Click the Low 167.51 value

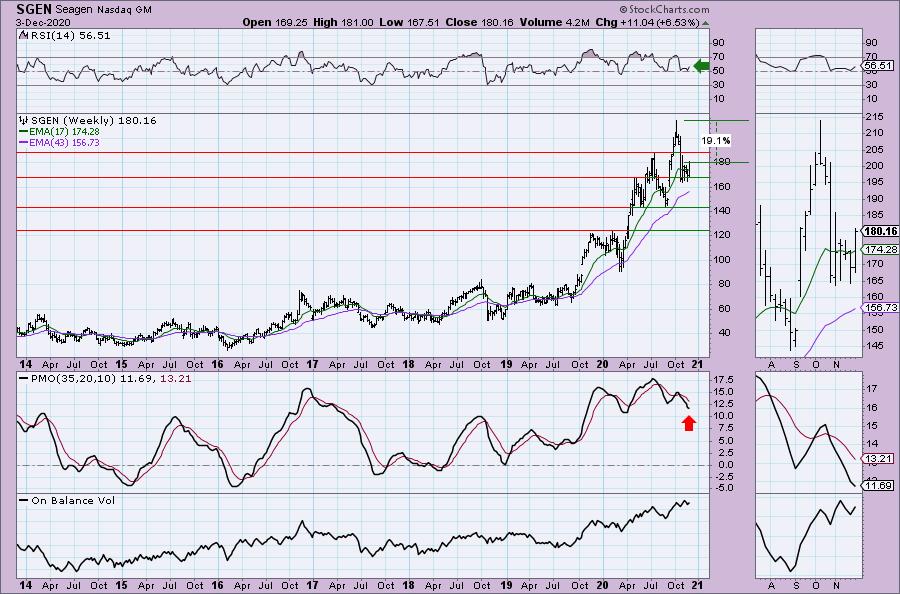[409, 22]
